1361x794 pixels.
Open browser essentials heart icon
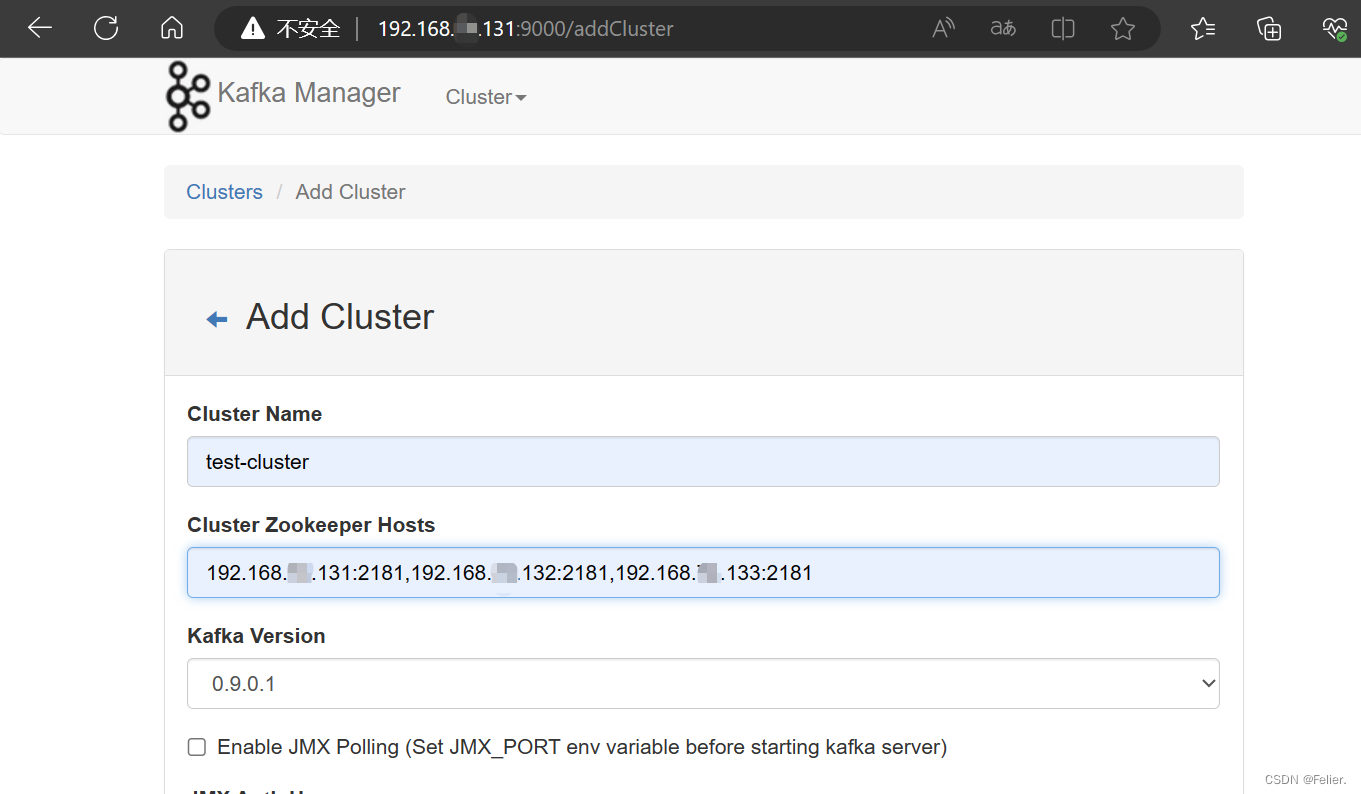(1335, 29)
